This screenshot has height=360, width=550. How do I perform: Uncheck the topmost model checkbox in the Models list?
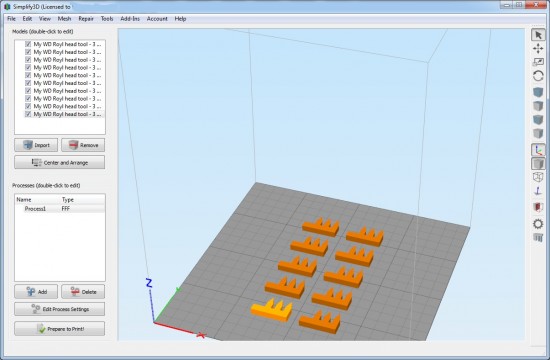(x=28, y=44)
